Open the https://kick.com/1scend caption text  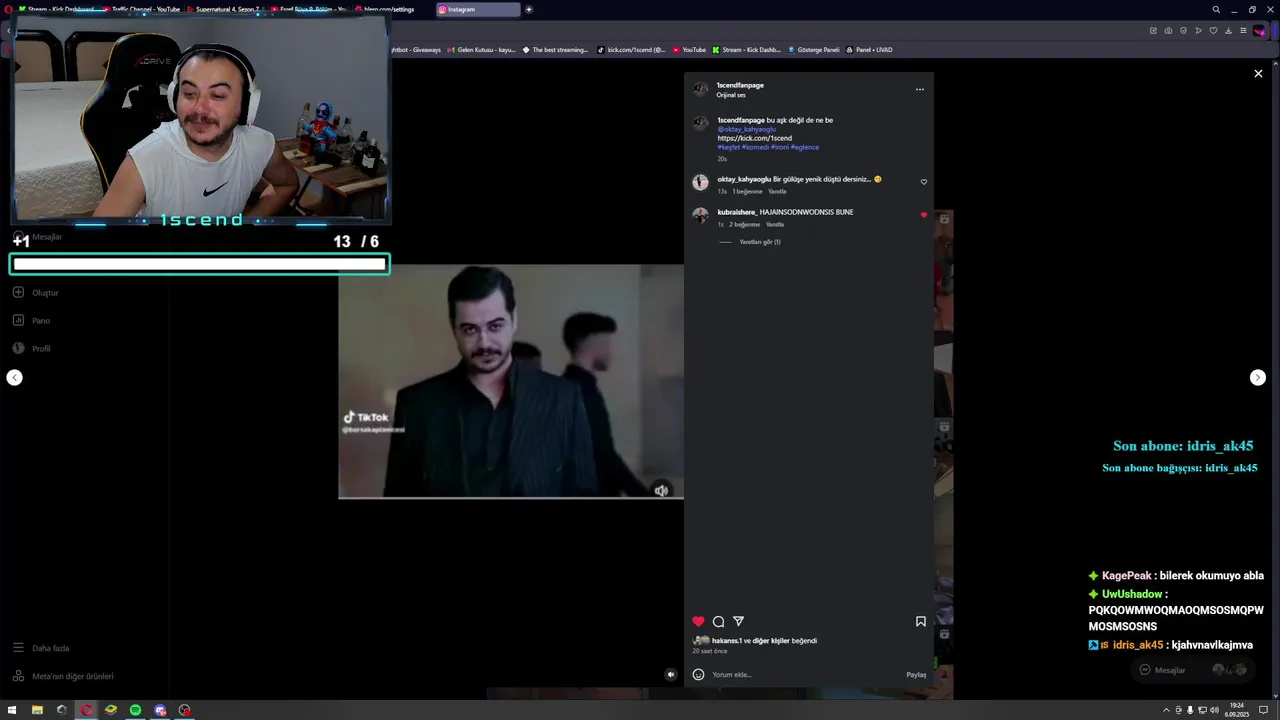coord(754,138)
